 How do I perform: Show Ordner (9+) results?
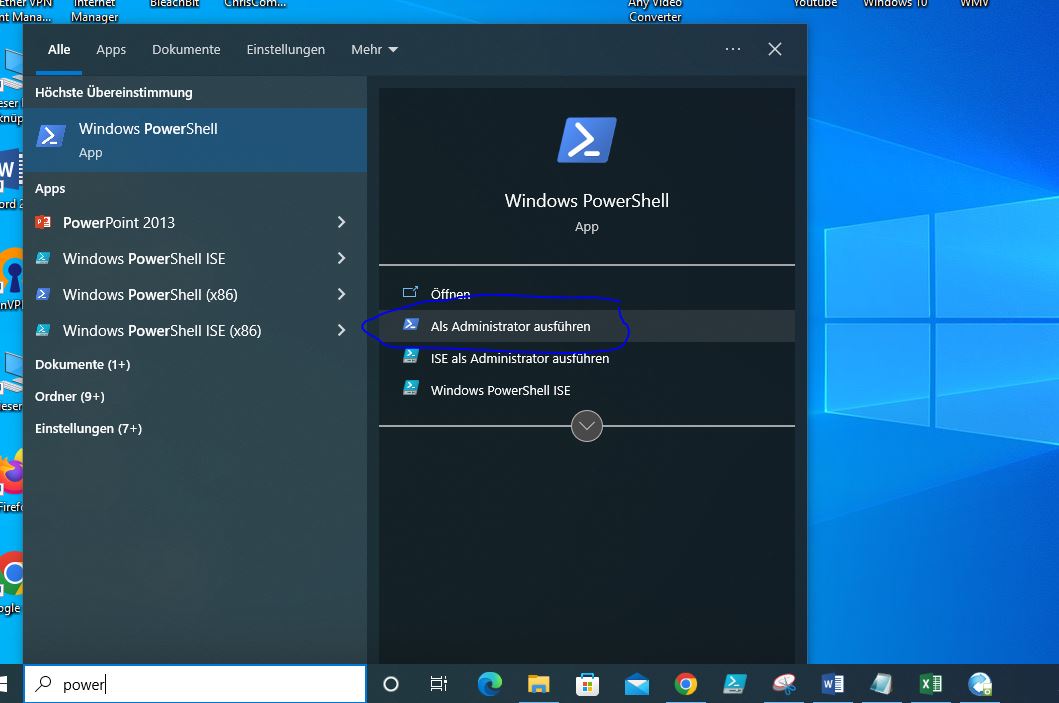click(70, 396)
